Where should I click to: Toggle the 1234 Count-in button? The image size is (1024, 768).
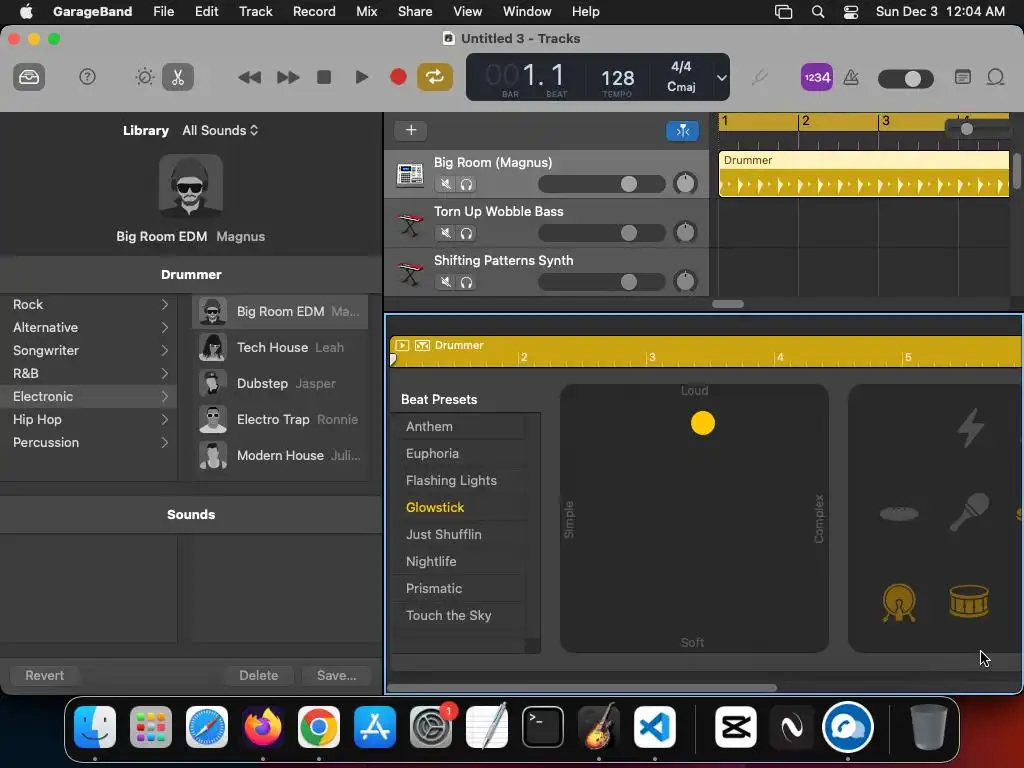(x=816, y=77)
